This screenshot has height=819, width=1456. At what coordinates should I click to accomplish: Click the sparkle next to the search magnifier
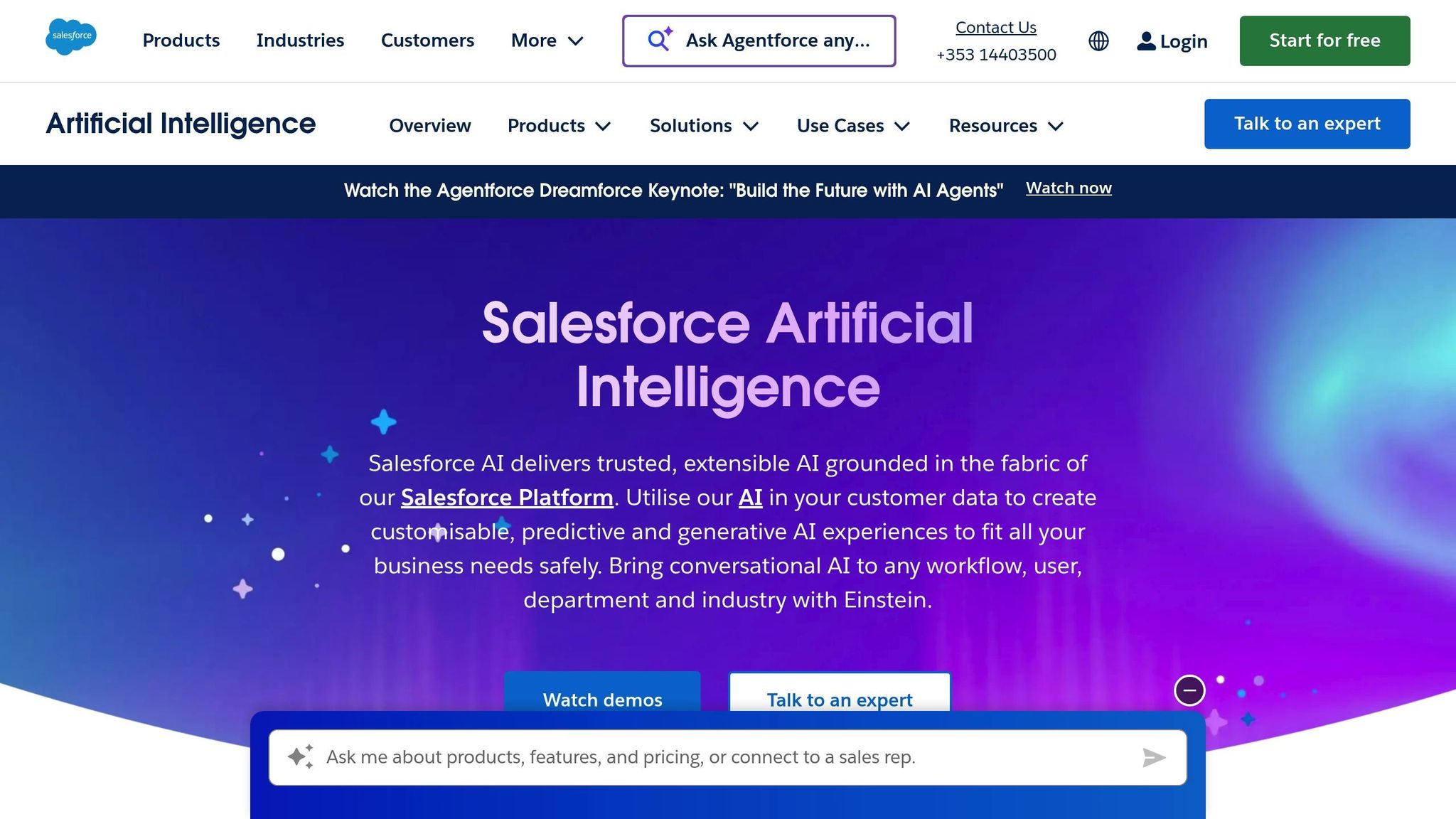click(x=667, y=31)
